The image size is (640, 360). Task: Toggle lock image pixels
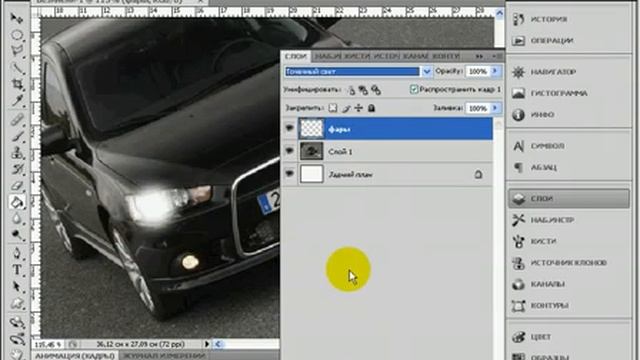click(x=346, y=108)
